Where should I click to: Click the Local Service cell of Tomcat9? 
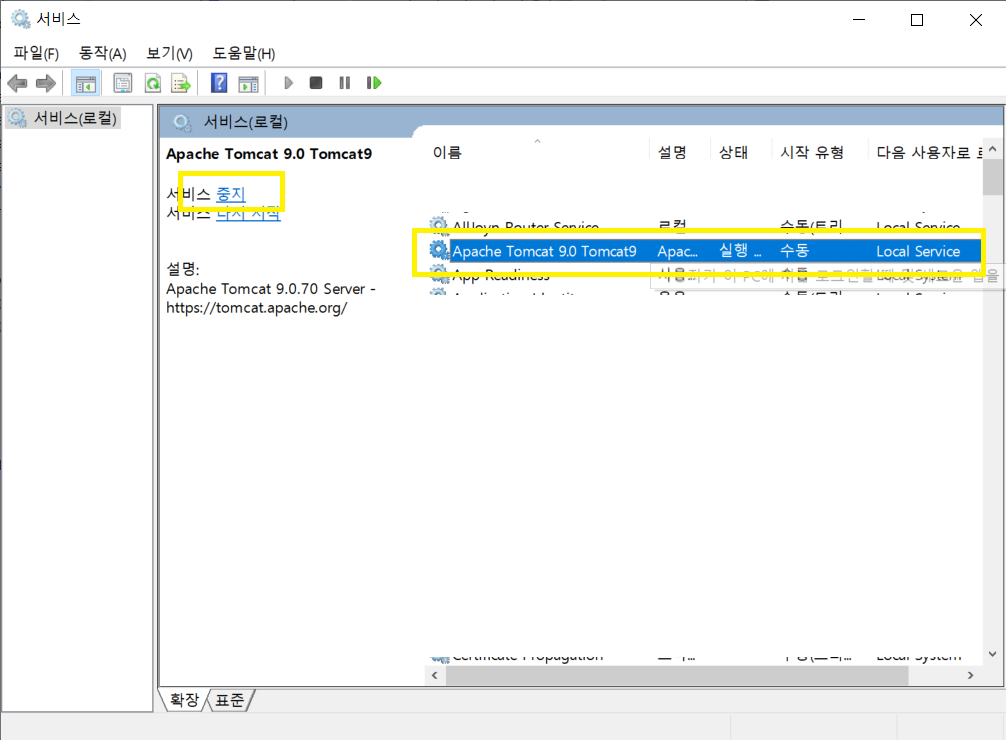(918, 251)
